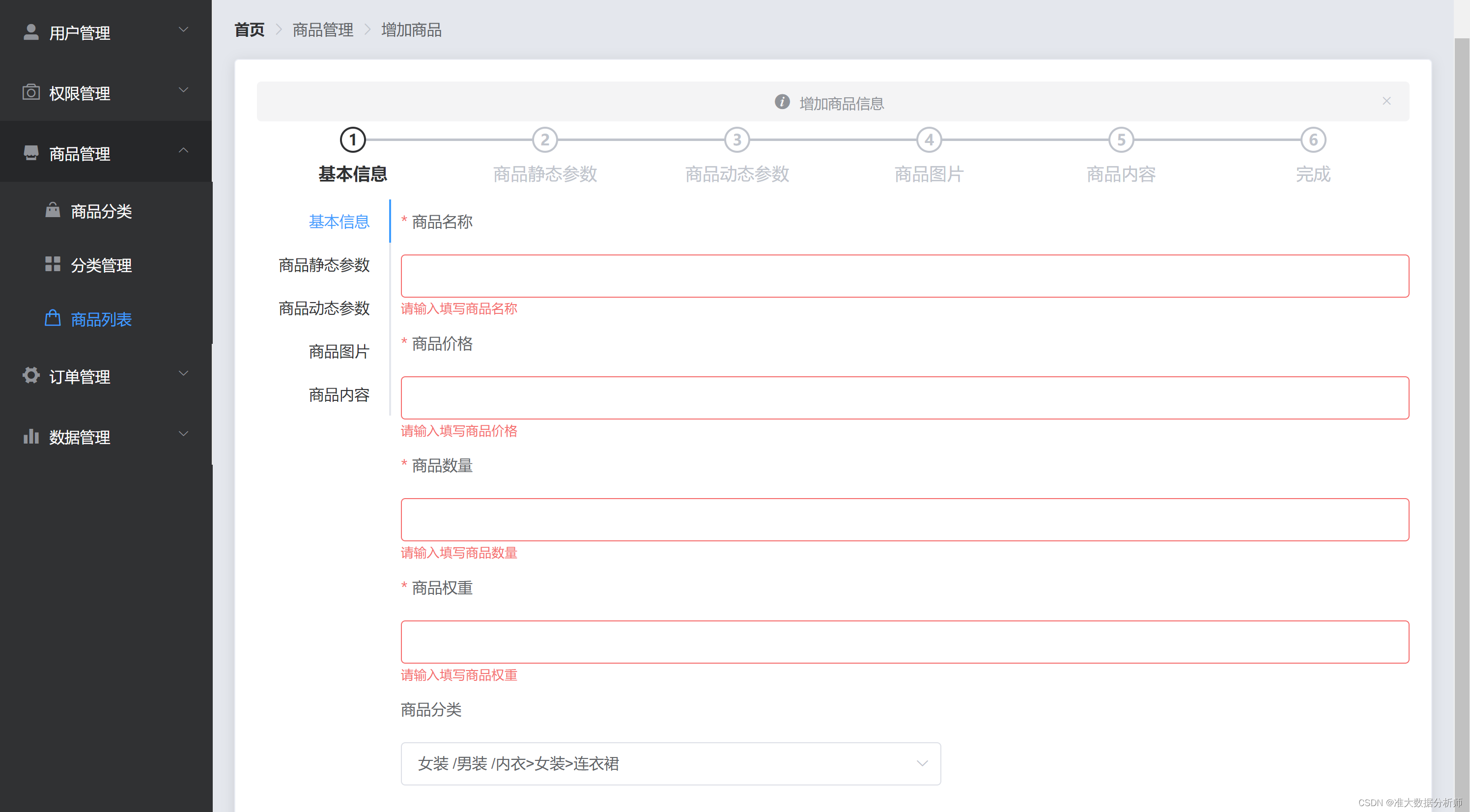
Task: Click the 商品动态参数 step title
Action: (736, 173)
